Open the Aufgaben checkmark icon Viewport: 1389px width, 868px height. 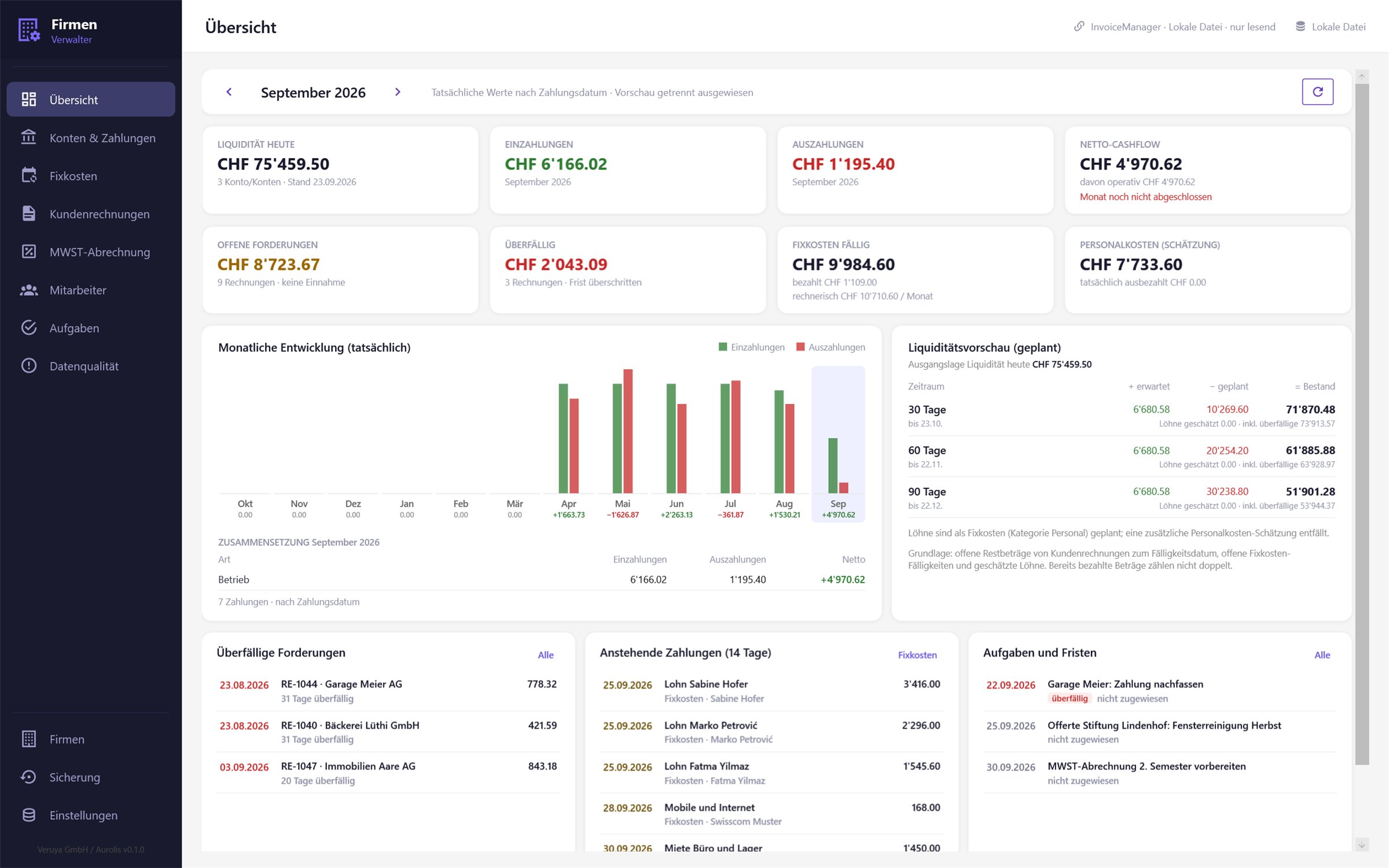pyautogui.click(x=28, y=328)
